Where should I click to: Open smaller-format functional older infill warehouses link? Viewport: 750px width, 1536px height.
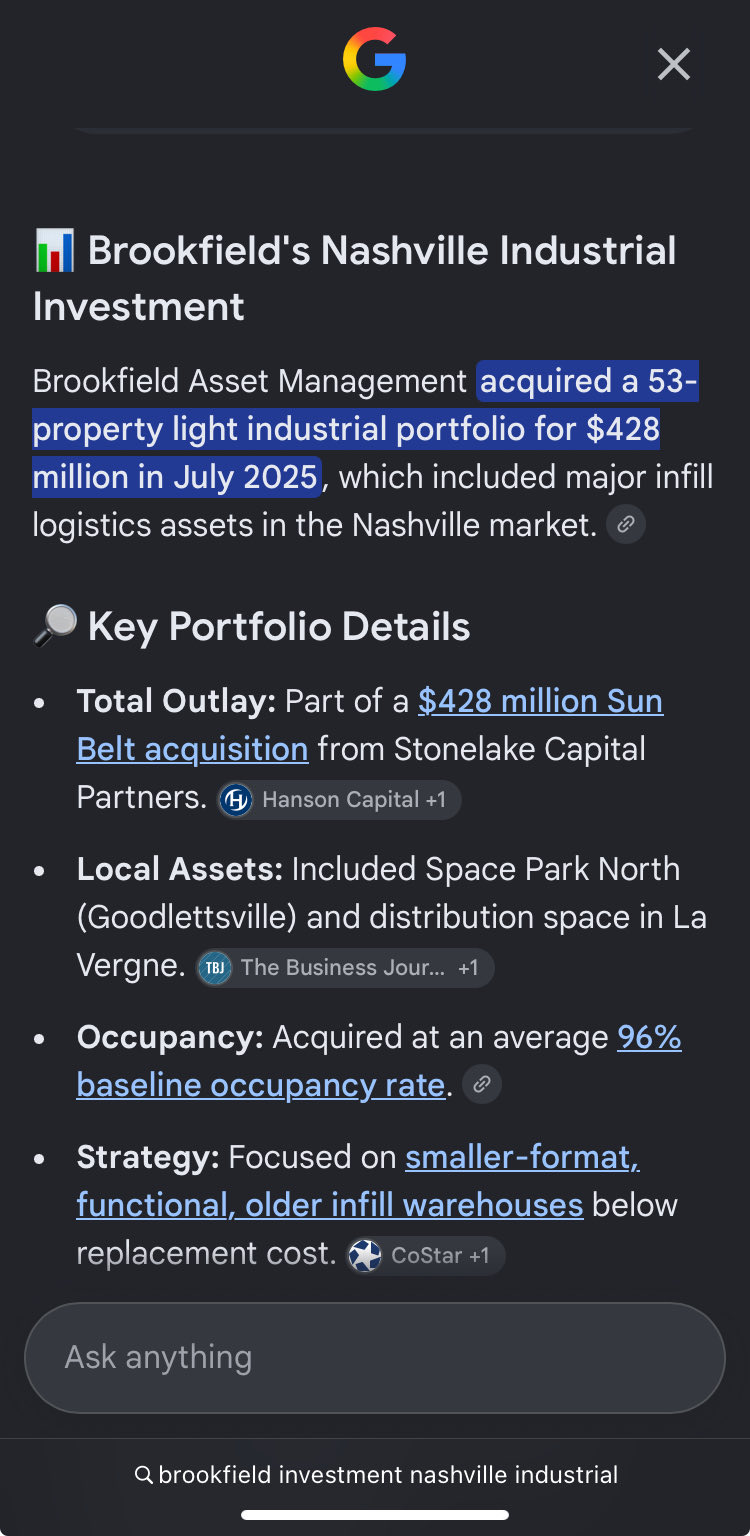358,1181
